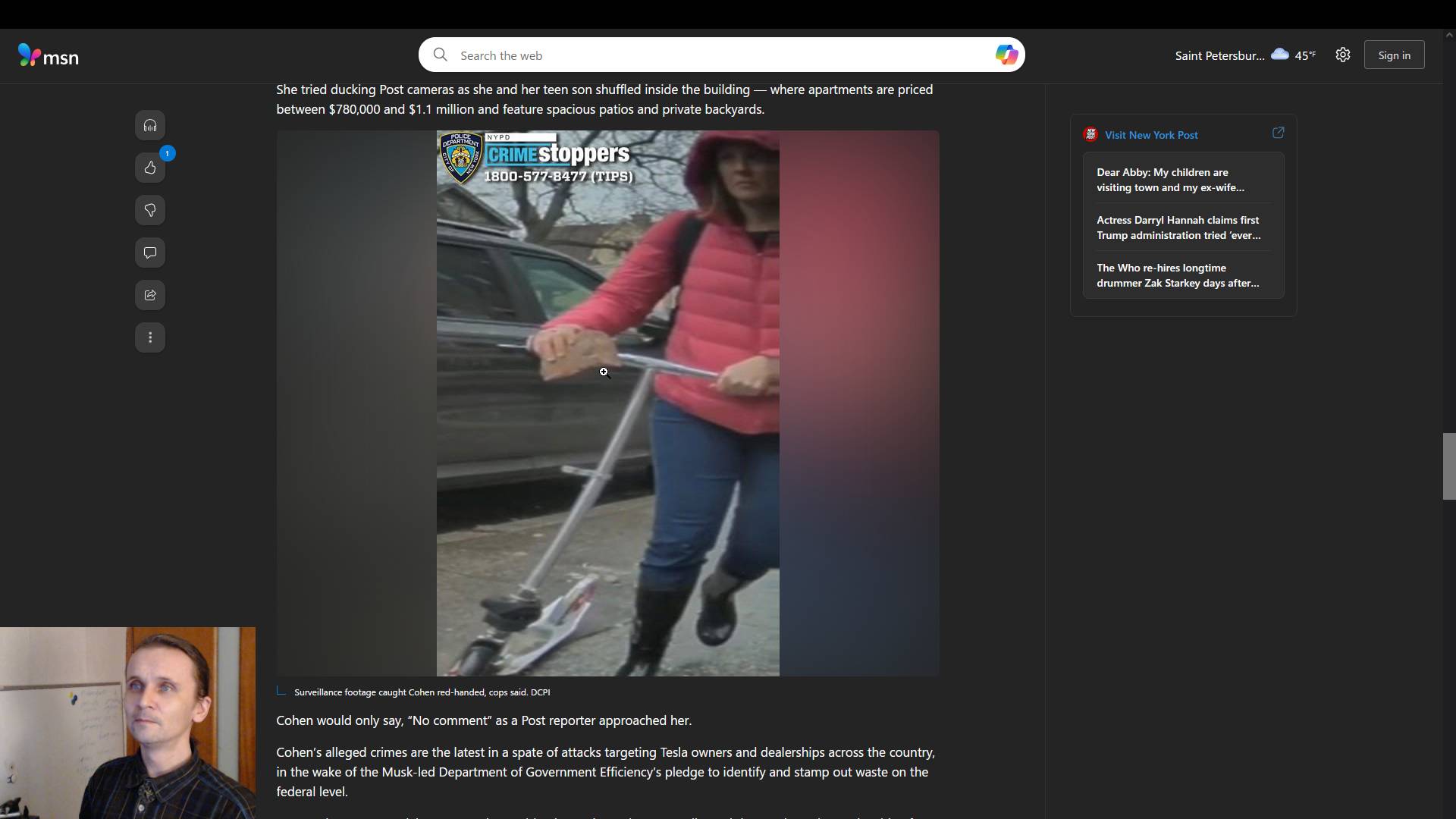The image size is (1456, 819).
Task: Enlarge the Crime Stoppers surveillance image
Action: tap(607, 403)
